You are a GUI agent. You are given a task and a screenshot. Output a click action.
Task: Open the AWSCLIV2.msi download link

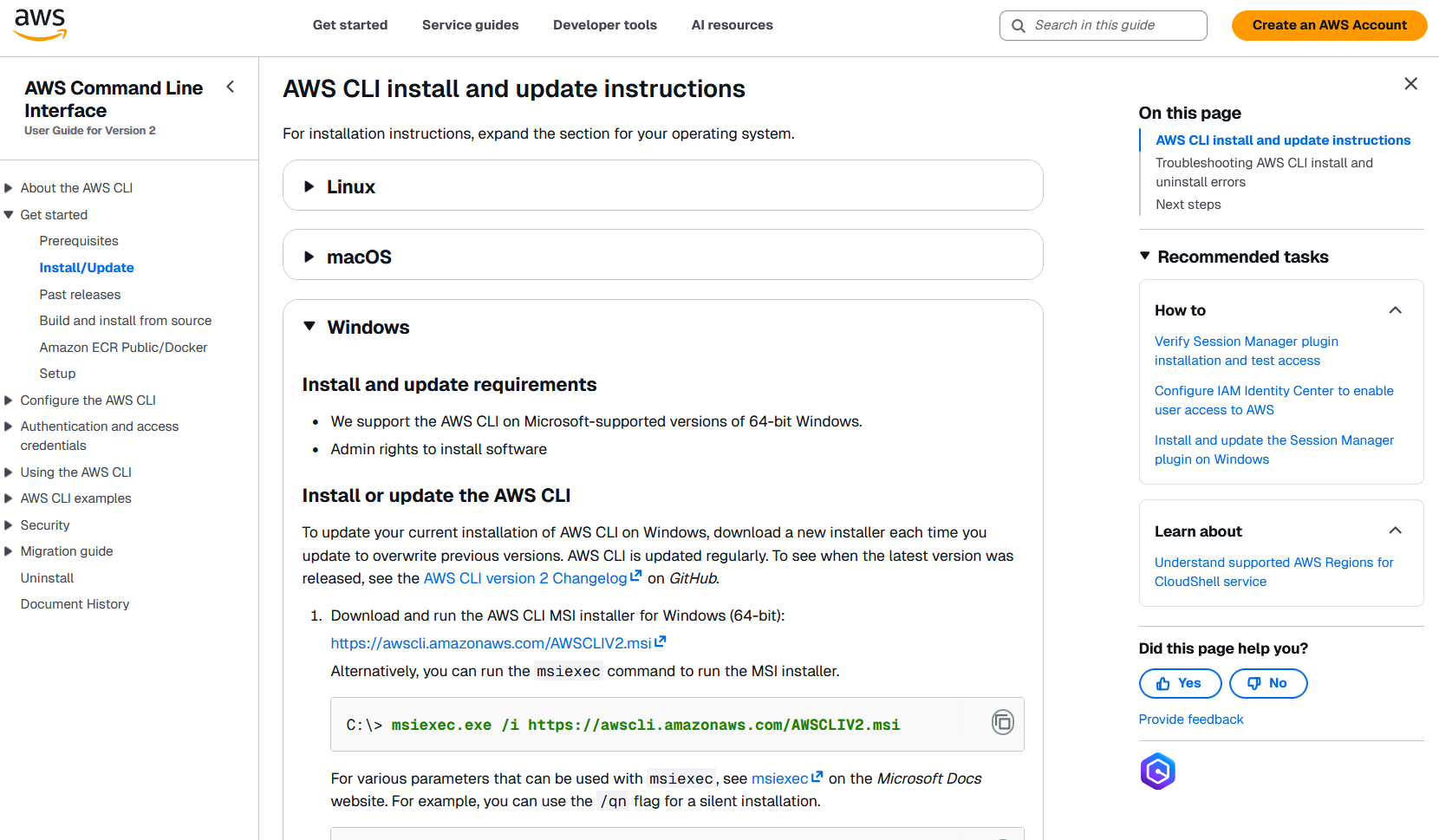pyautogui.click(x=498, y=643)
